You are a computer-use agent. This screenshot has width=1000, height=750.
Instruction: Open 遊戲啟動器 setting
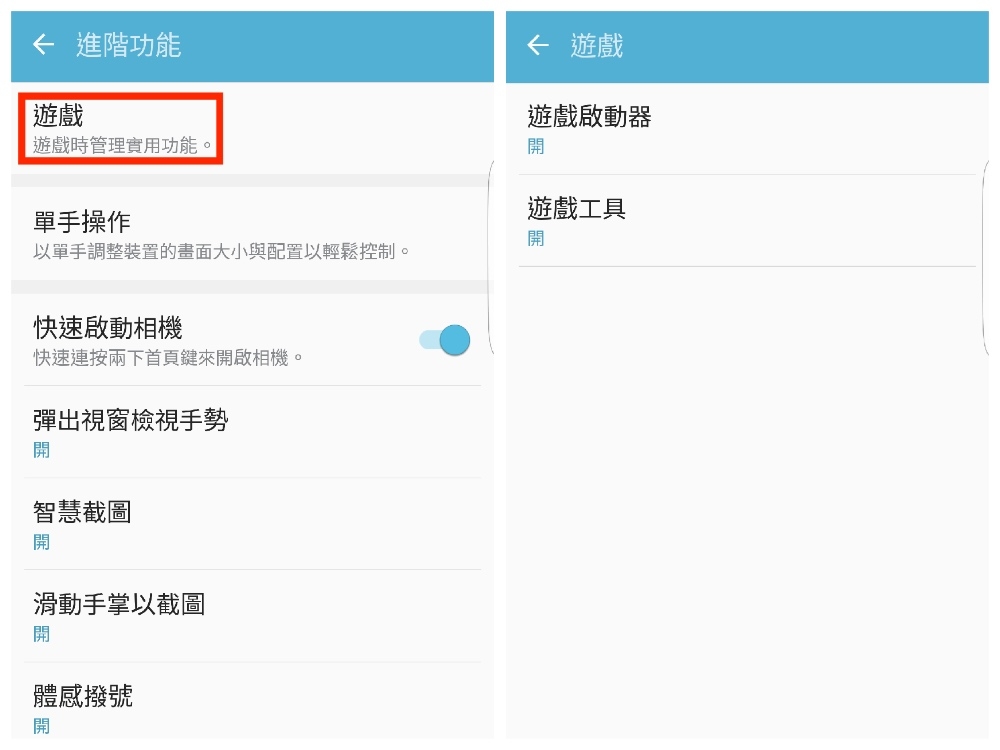click(x=747, y=129)
